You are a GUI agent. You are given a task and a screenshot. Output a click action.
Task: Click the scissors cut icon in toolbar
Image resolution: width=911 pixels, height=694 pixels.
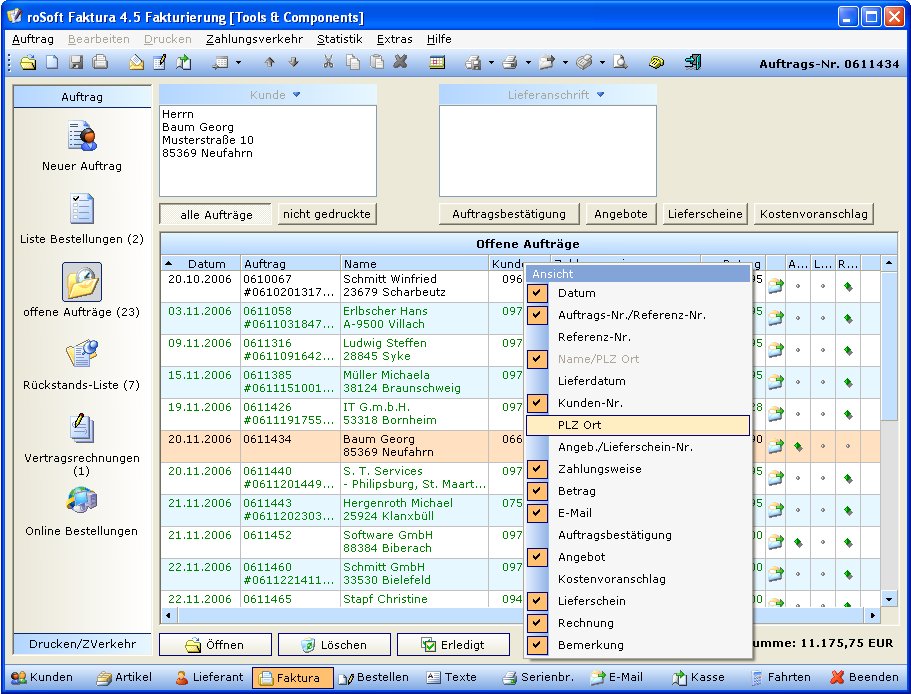pos(328,62)
